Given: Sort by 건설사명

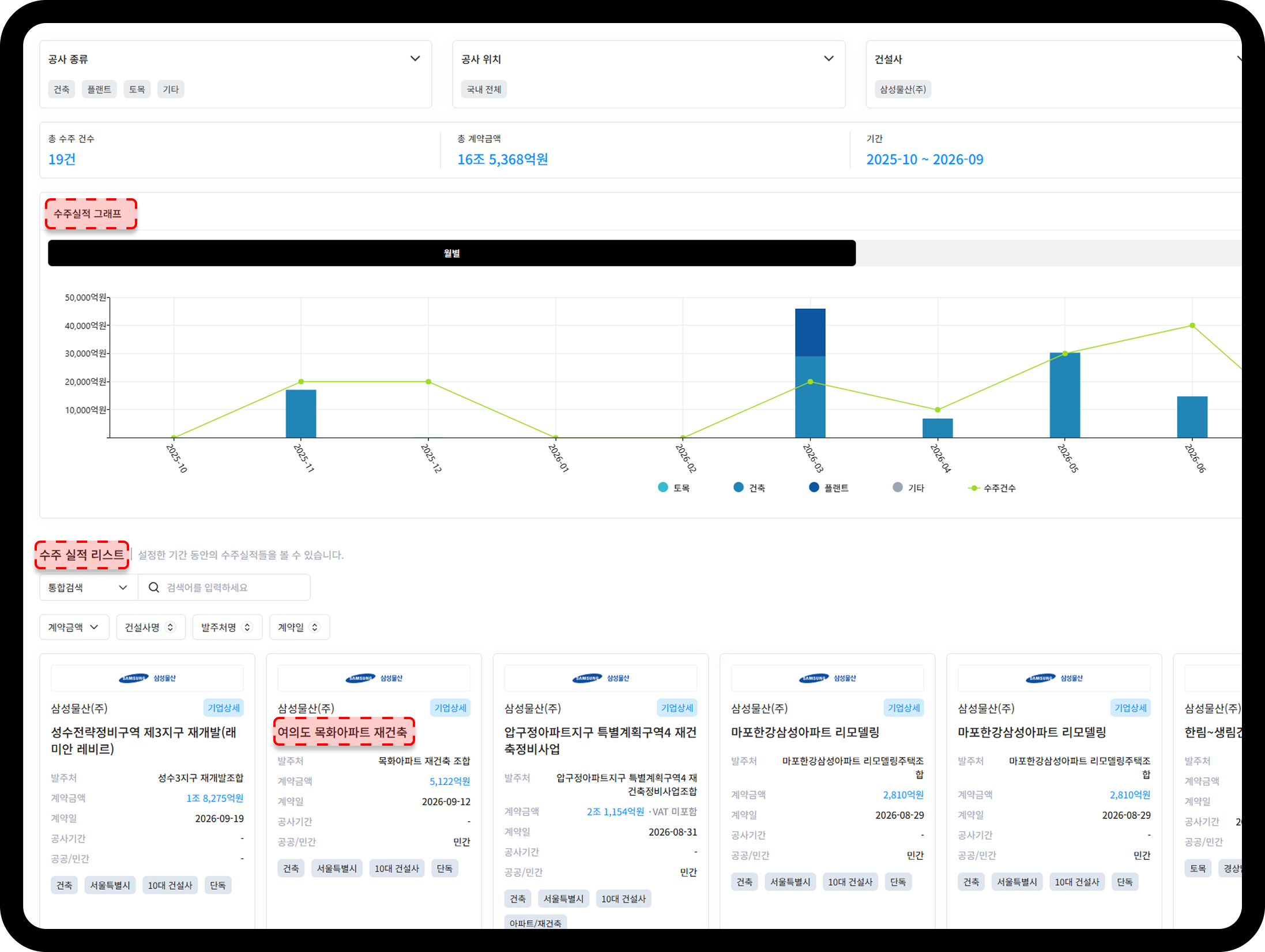Looking at the screenshot, I should [150, 627].
